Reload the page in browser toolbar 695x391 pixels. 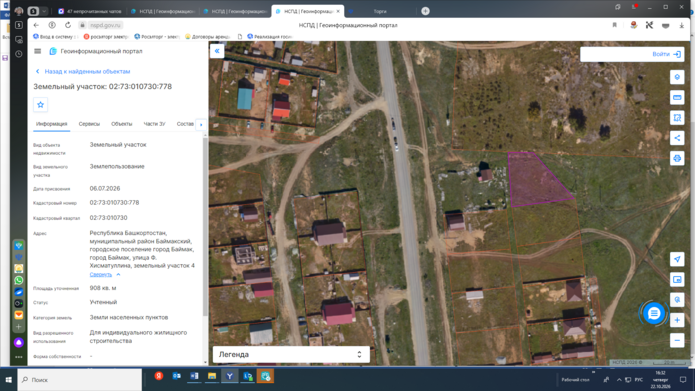(68, 25)
